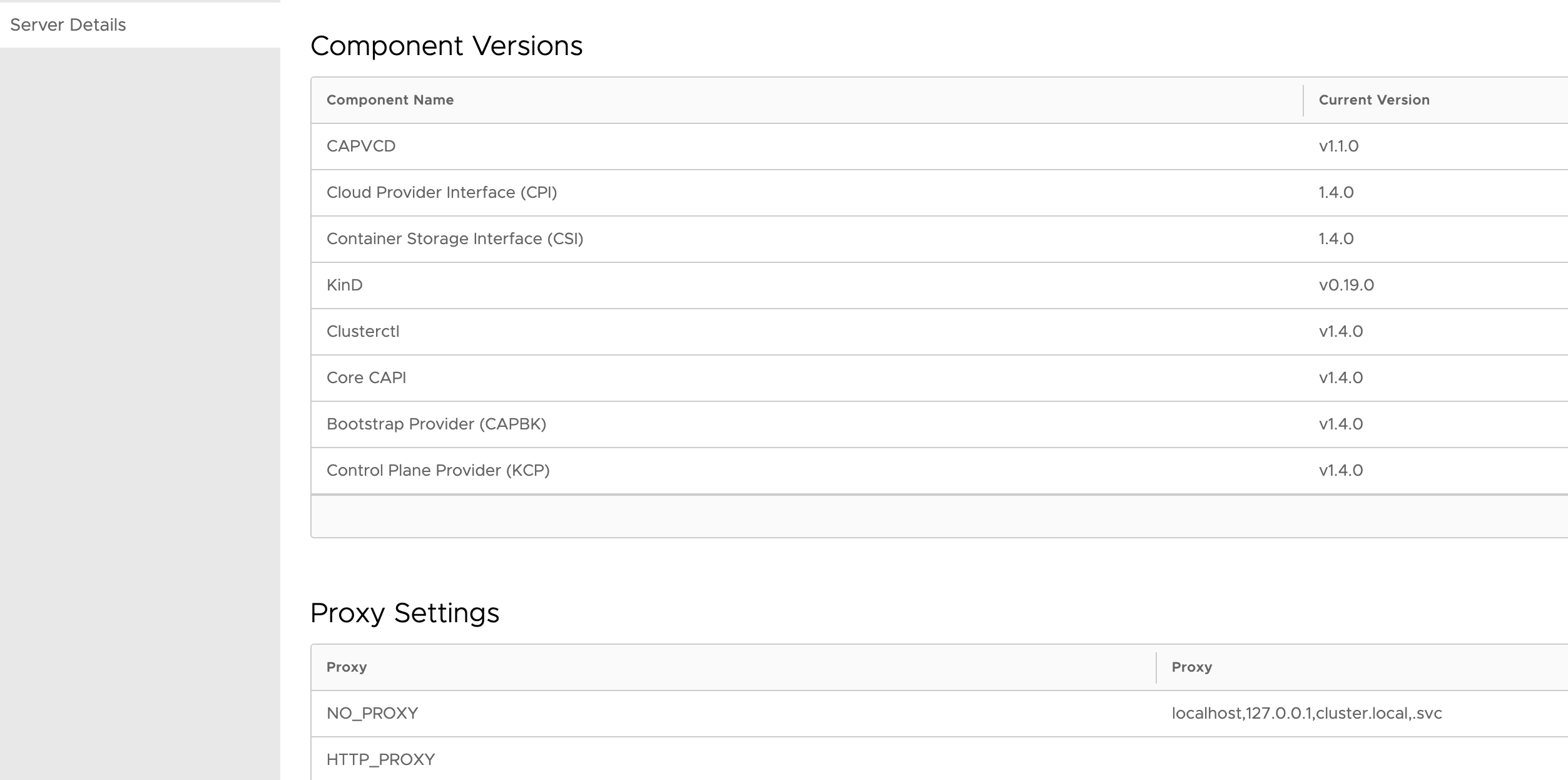This screenshot has width=1568, height=780.
Task: Click the KinD component row
Action: click(x=344, y=285)
